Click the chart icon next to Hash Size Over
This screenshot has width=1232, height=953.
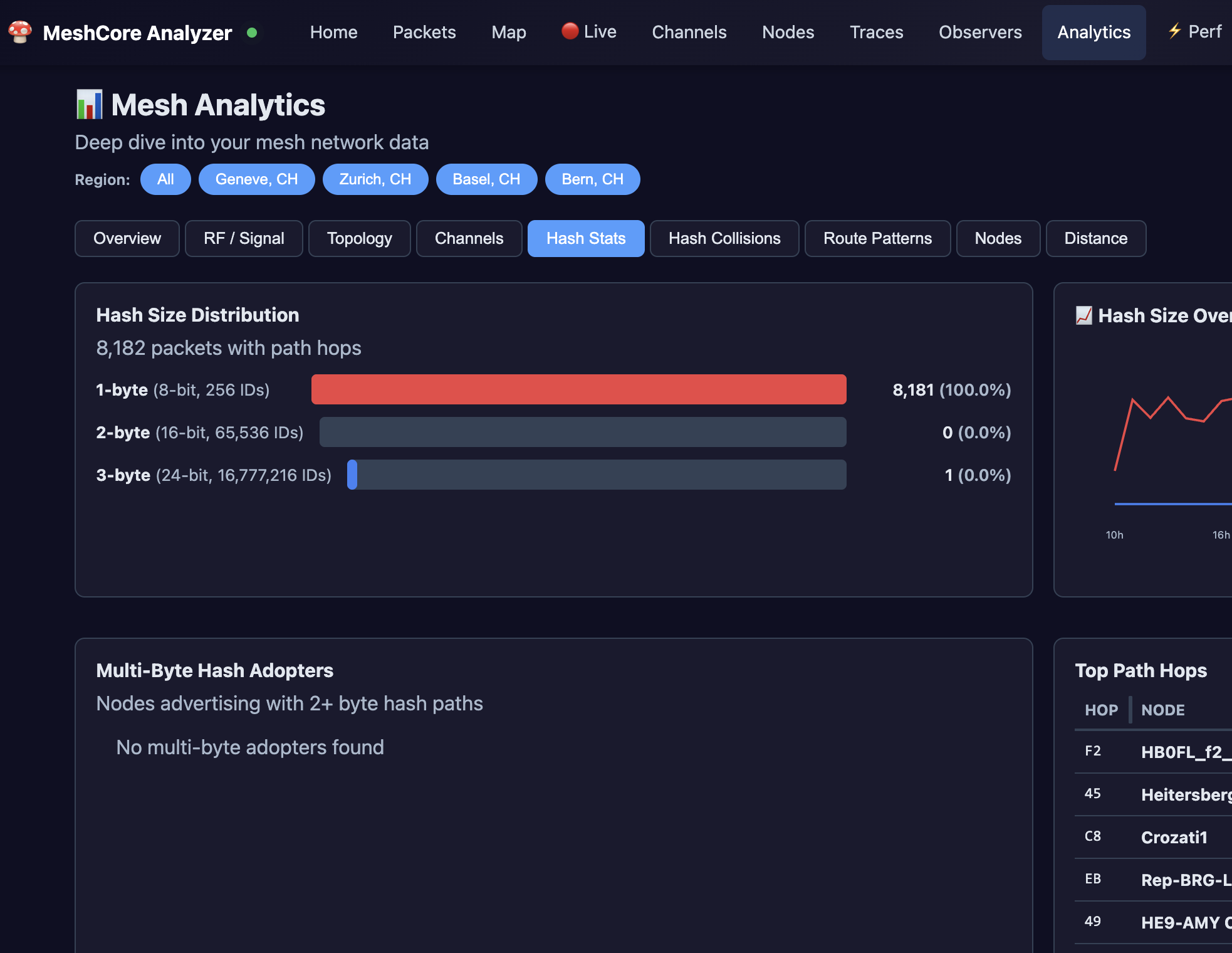pyautogui.click(x=1083, y=315)
